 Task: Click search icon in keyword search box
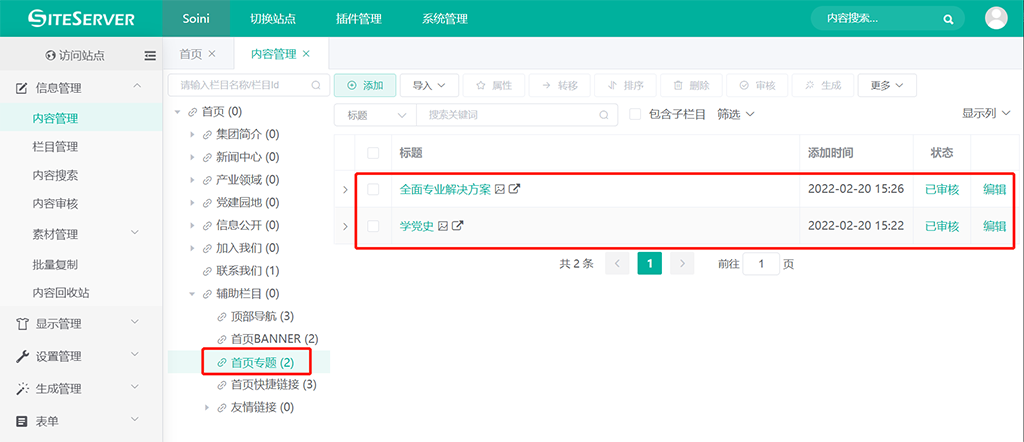[x=603, y=115]
